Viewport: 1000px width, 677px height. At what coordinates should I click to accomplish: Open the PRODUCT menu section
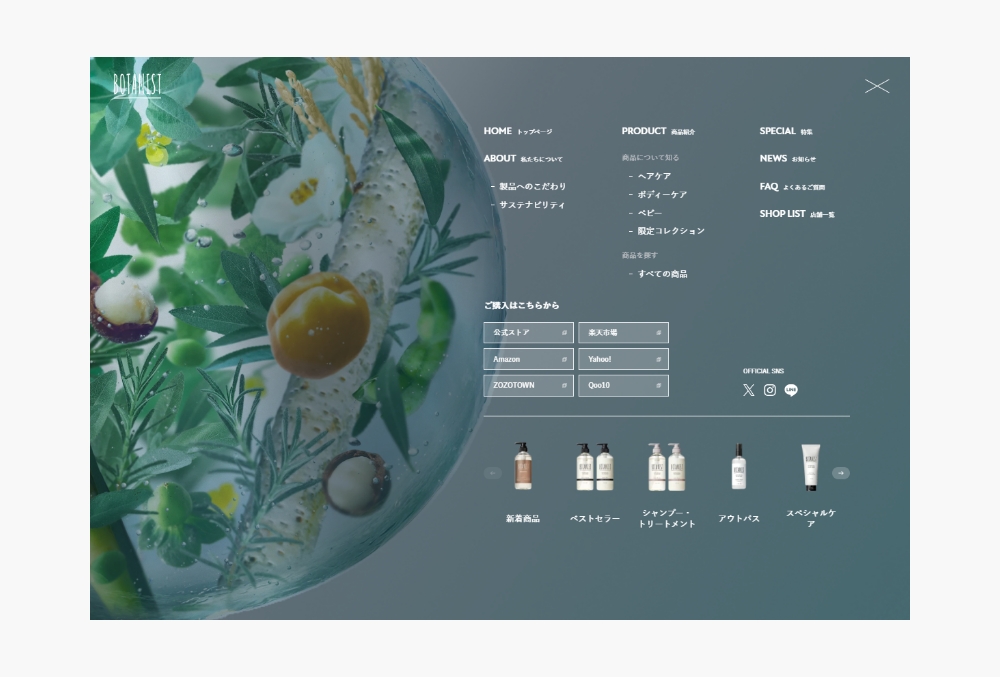click(x=644, y=131)
